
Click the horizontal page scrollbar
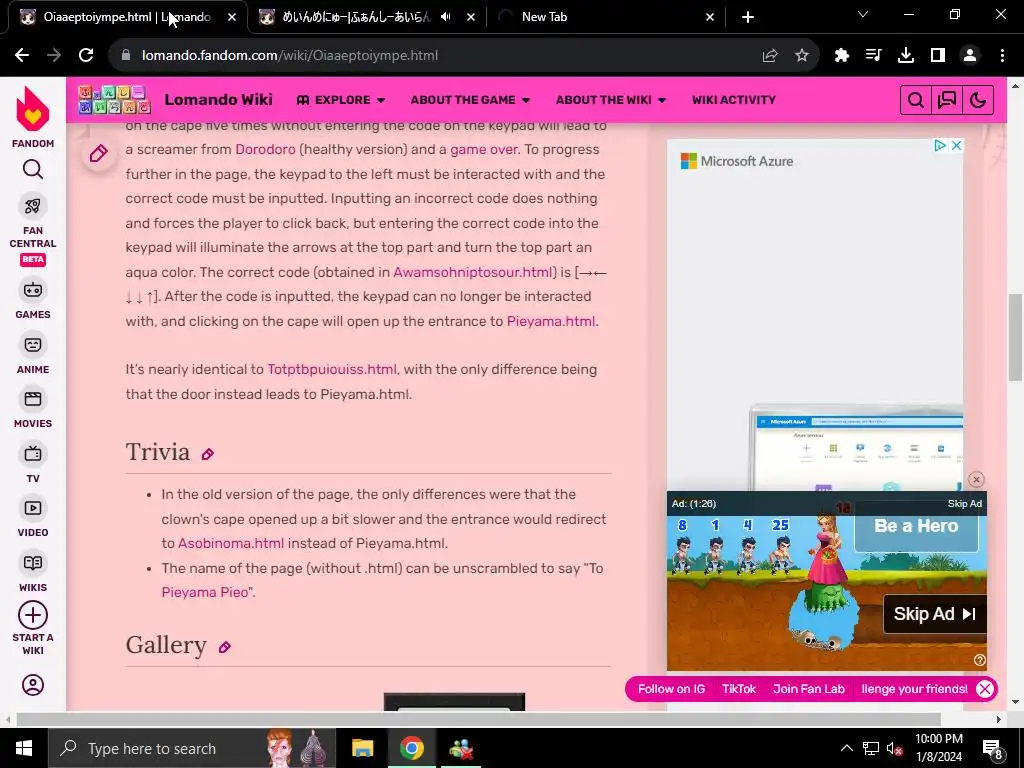pos(478,719)
